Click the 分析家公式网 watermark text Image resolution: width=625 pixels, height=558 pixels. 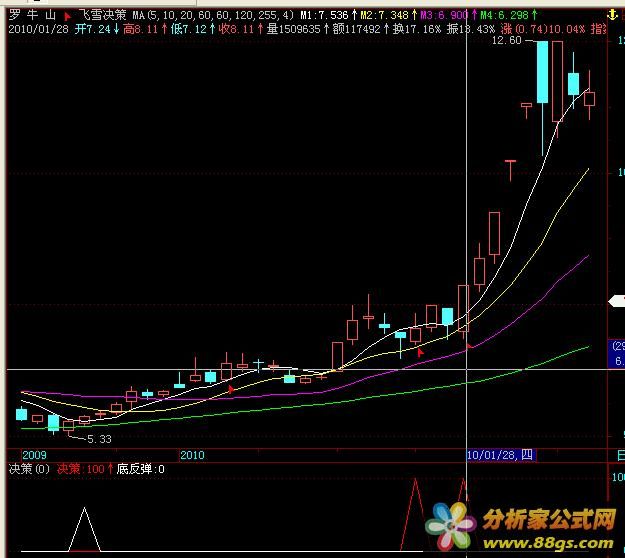click(548, 520)
